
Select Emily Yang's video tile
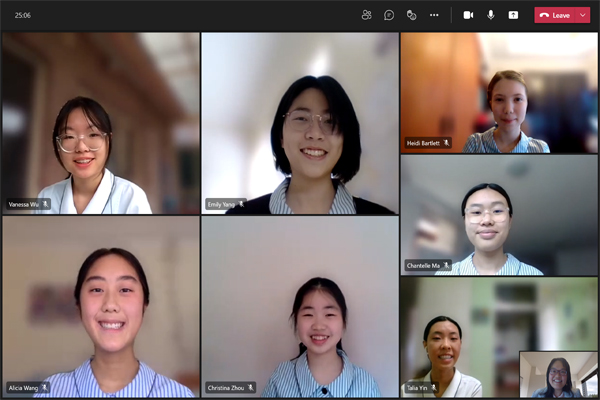tap(300, 122)
